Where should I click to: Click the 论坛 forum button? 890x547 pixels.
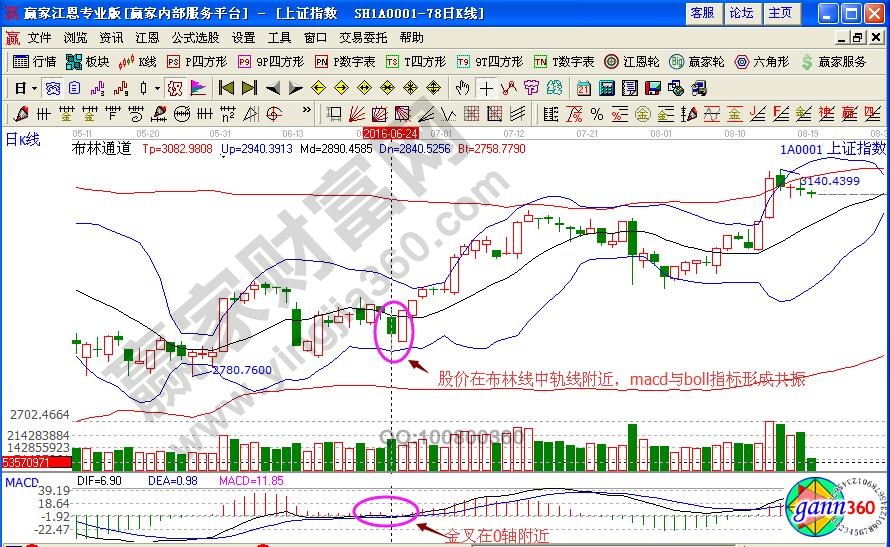741,13
